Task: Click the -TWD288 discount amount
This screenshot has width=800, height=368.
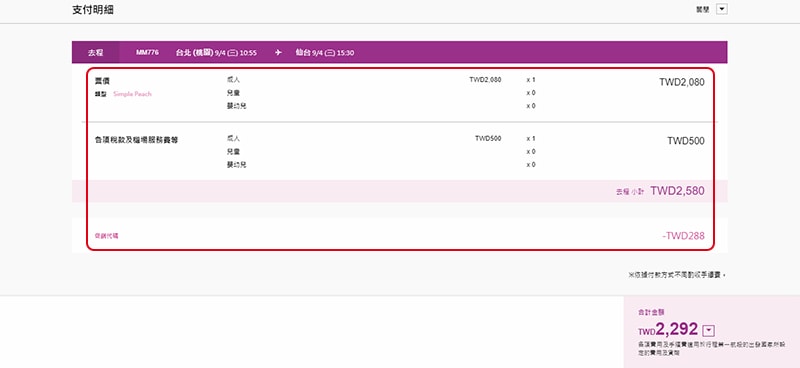Action: (x=683, y=236)
